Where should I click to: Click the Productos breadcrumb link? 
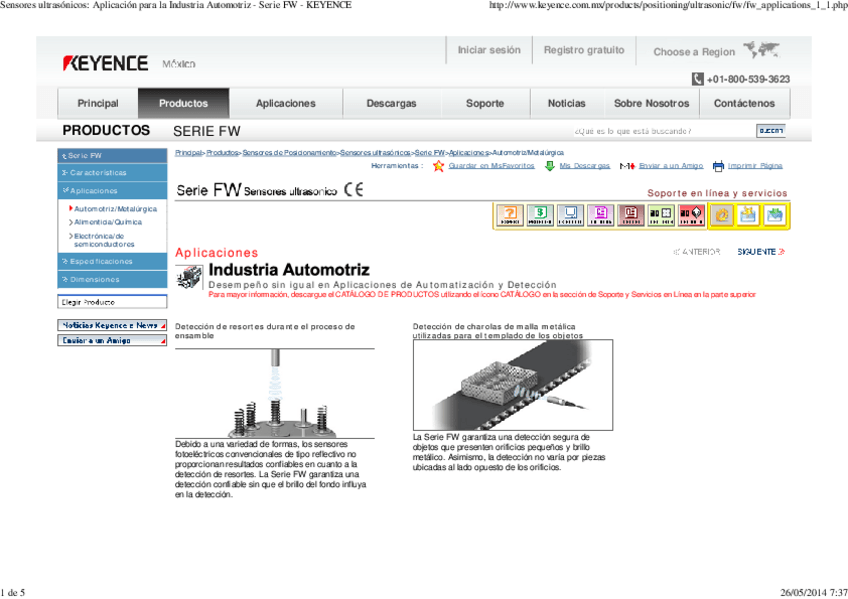(x=222, y=152)
